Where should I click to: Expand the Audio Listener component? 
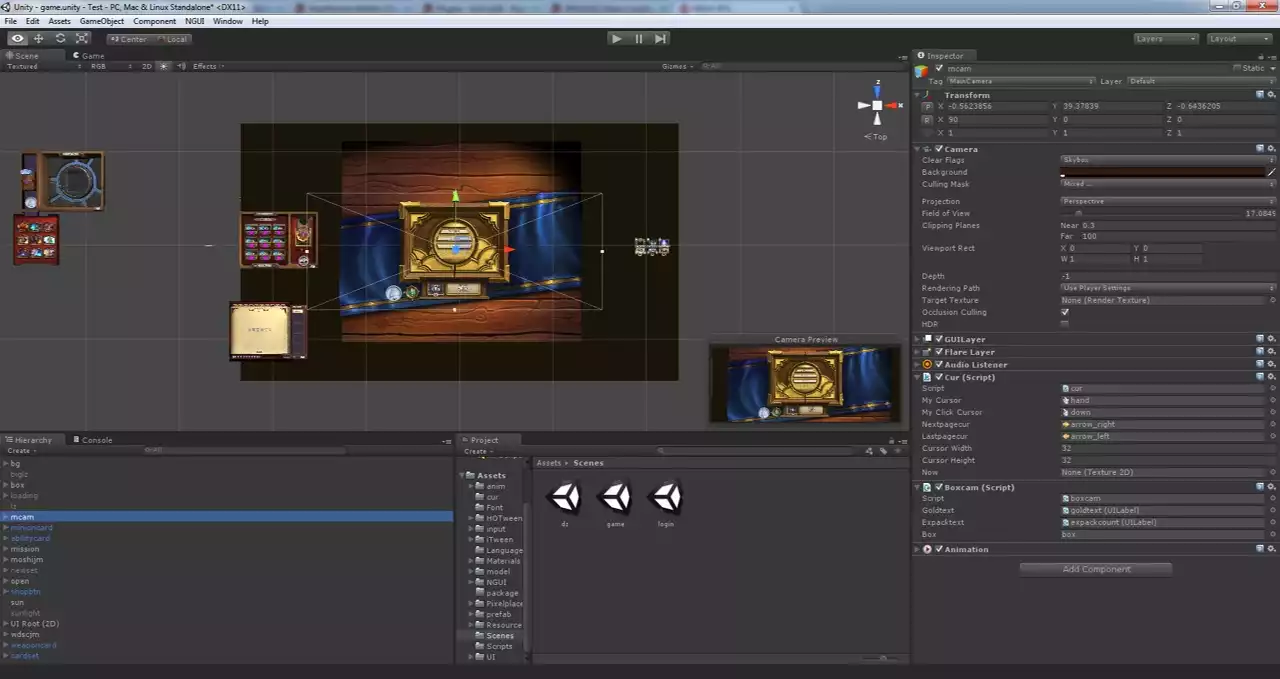pyautogui.click(x=918, y=365)
